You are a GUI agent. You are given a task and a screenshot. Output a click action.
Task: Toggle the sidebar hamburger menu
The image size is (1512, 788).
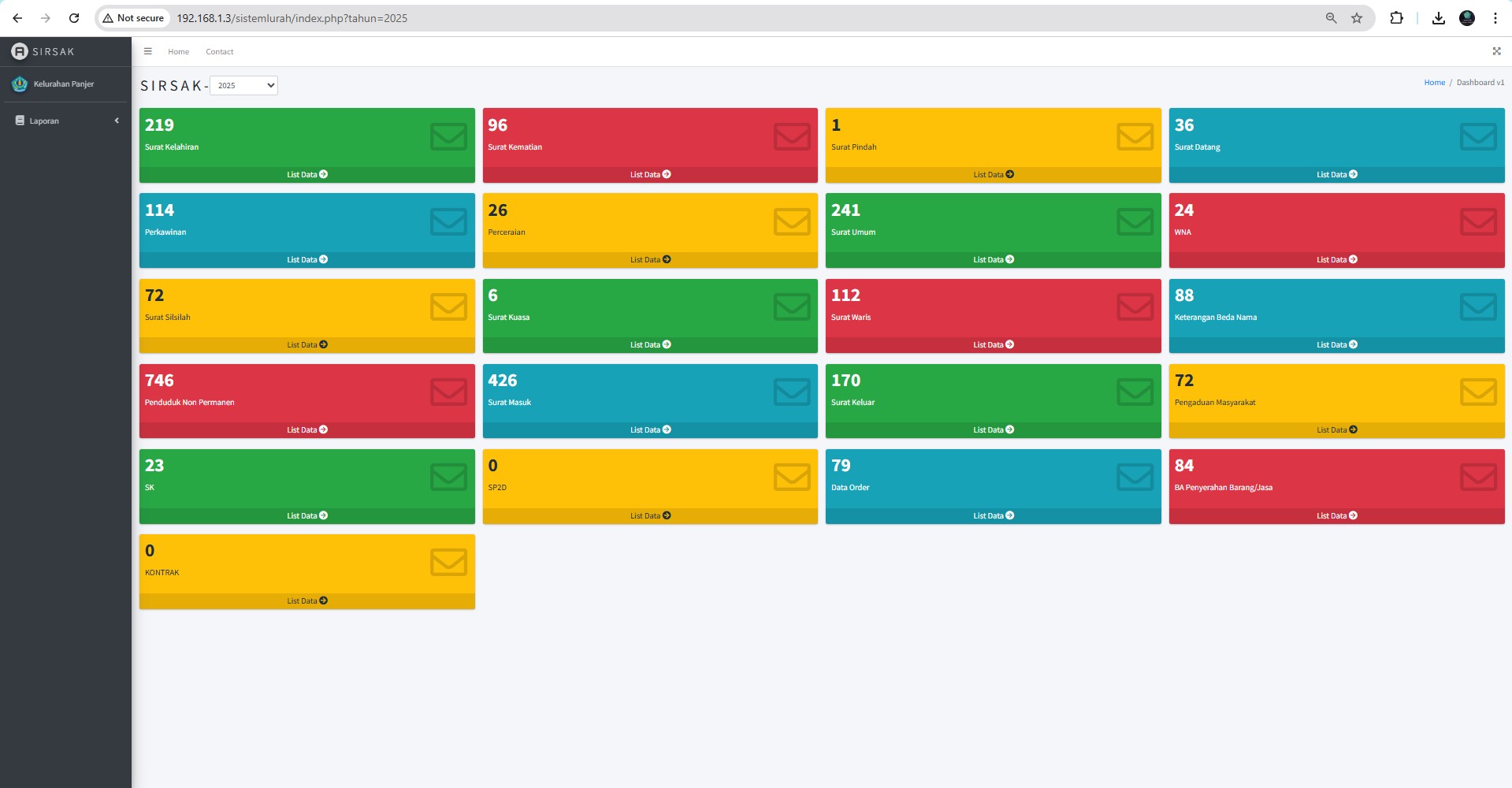[x=147, y=51]
